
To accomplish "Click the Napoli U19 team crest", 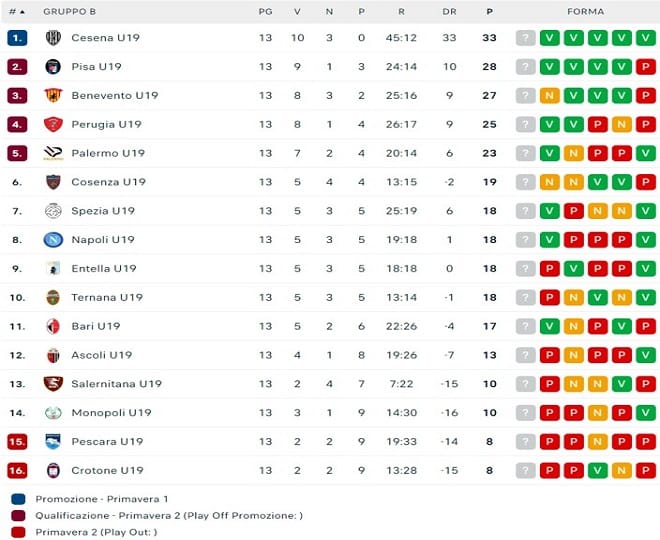I will click(x=53, y=240).
